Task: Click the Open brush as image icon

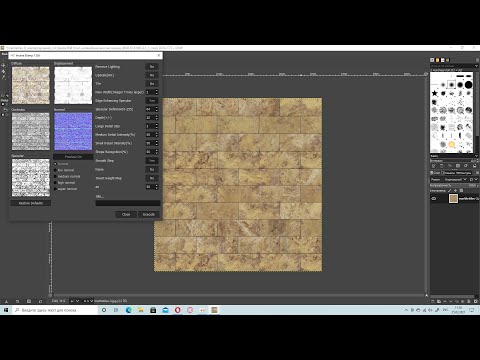Action: [474, 166]
